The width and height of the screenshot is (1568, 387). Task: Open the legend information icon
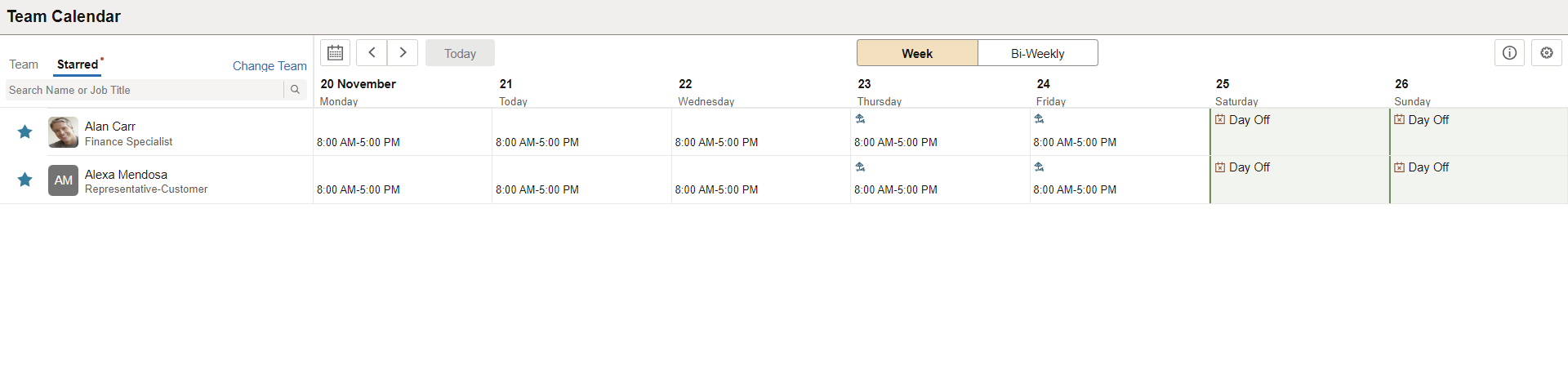[x=1509, y=53]
